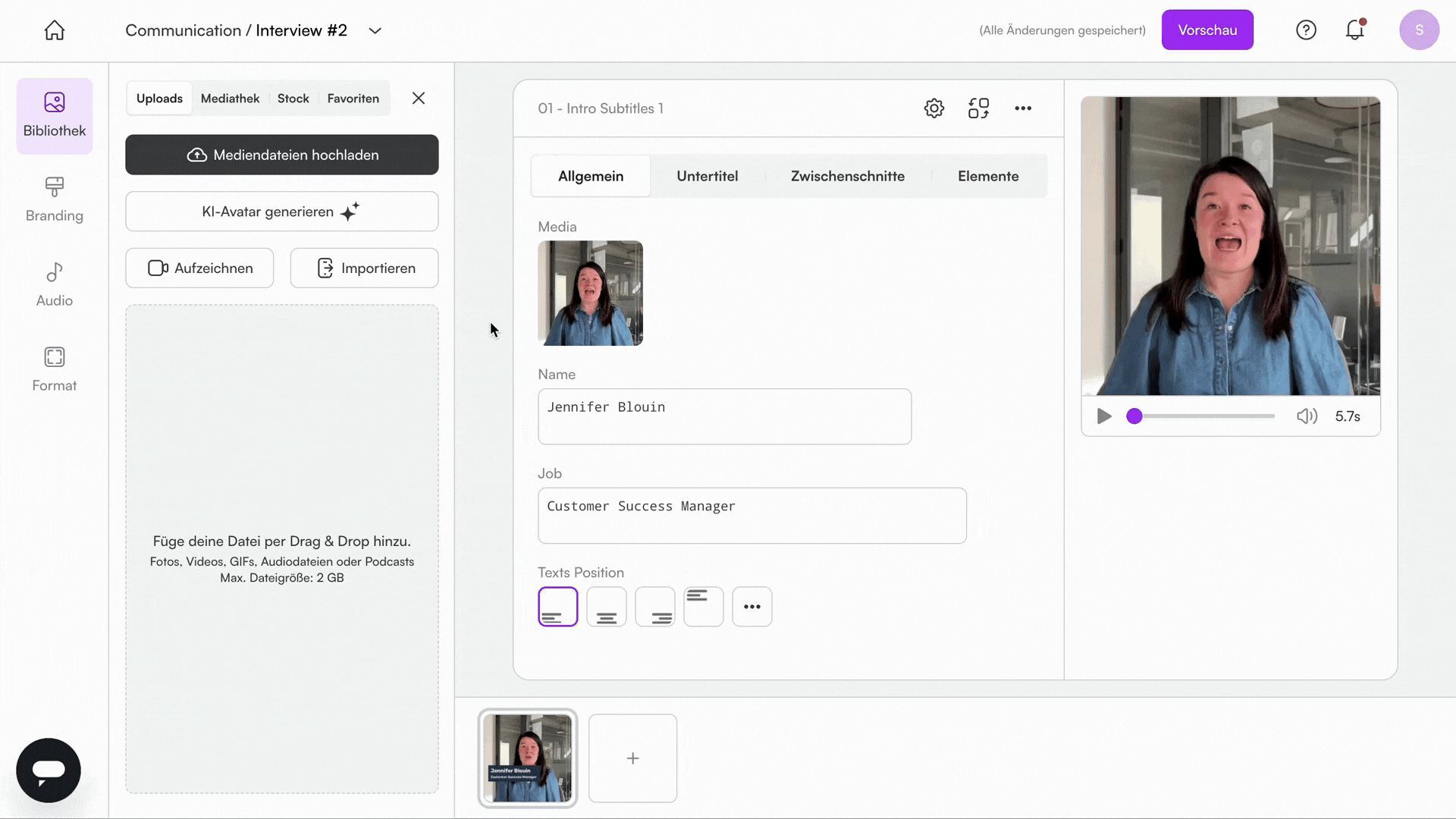Select the Elemente tab
The height and width of the screenshot is (819, 1456).
point(988,176)
